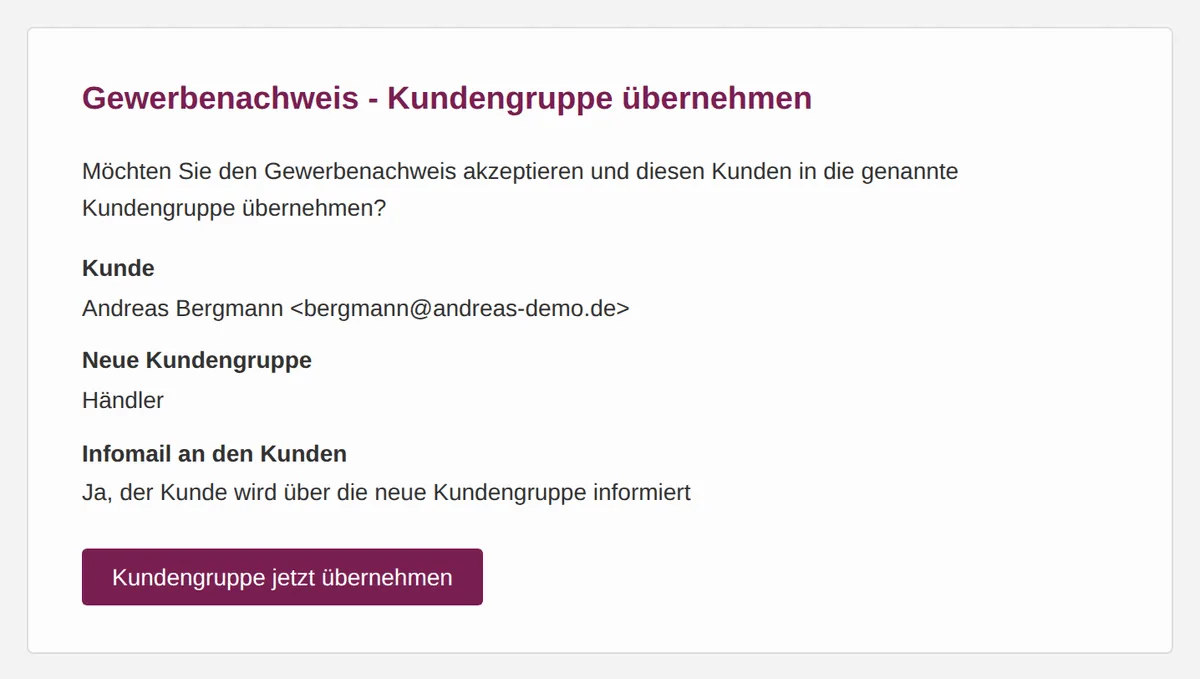This screenshot has height=679, width=1200.
Task: Click the email bergmann@andreas-demo.de
Action: [x=460, y=308]
